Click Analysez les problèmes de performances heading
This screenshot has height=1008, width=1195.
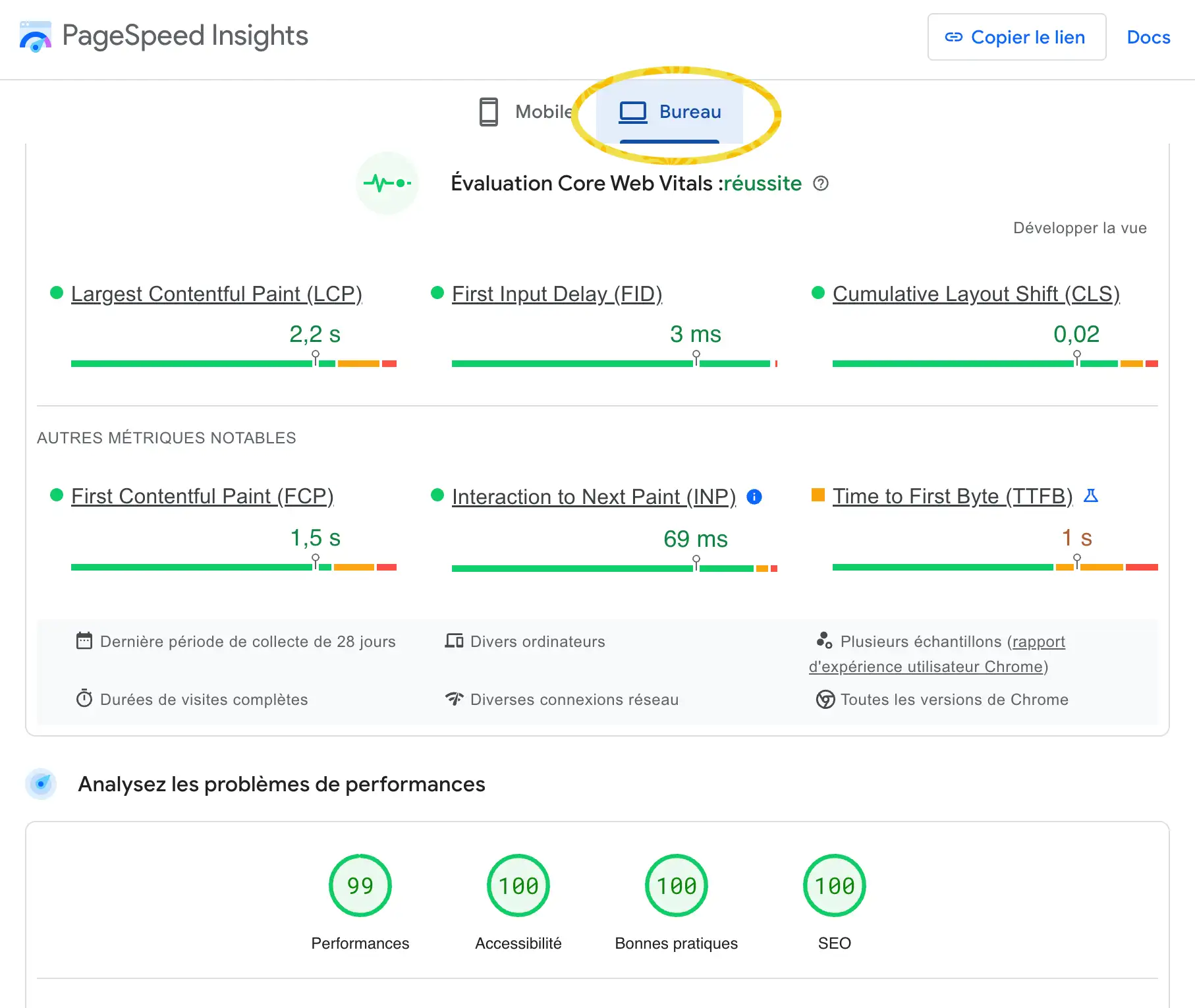point(281,784)
